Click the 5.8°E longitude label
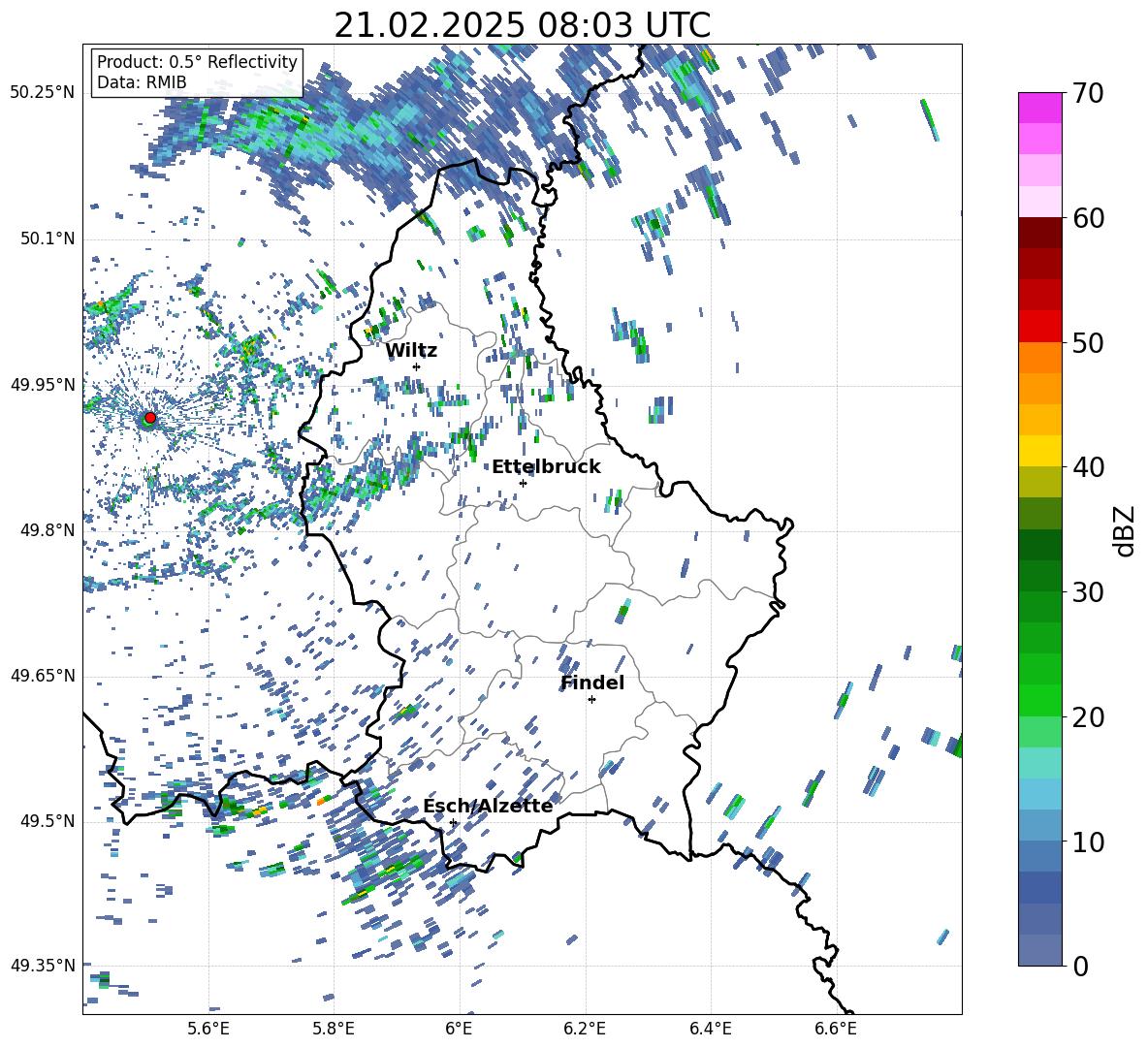The height and width of the screenshot is (1048, 1148). pos(334,1029)
